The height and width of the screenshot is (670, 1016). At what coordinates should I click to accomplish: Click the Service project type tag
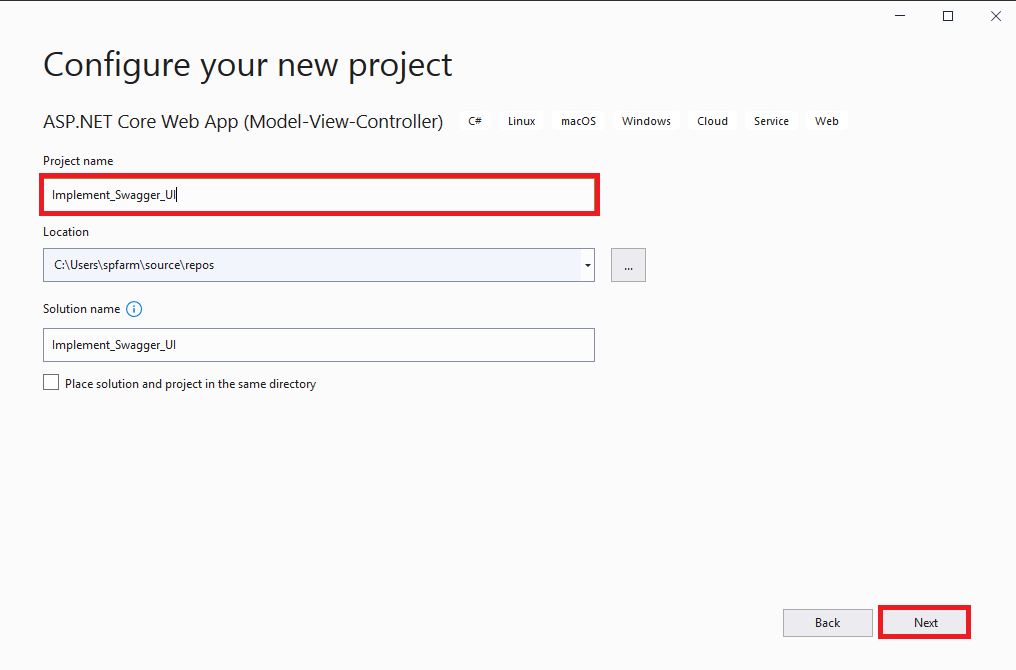coord(771,121)
